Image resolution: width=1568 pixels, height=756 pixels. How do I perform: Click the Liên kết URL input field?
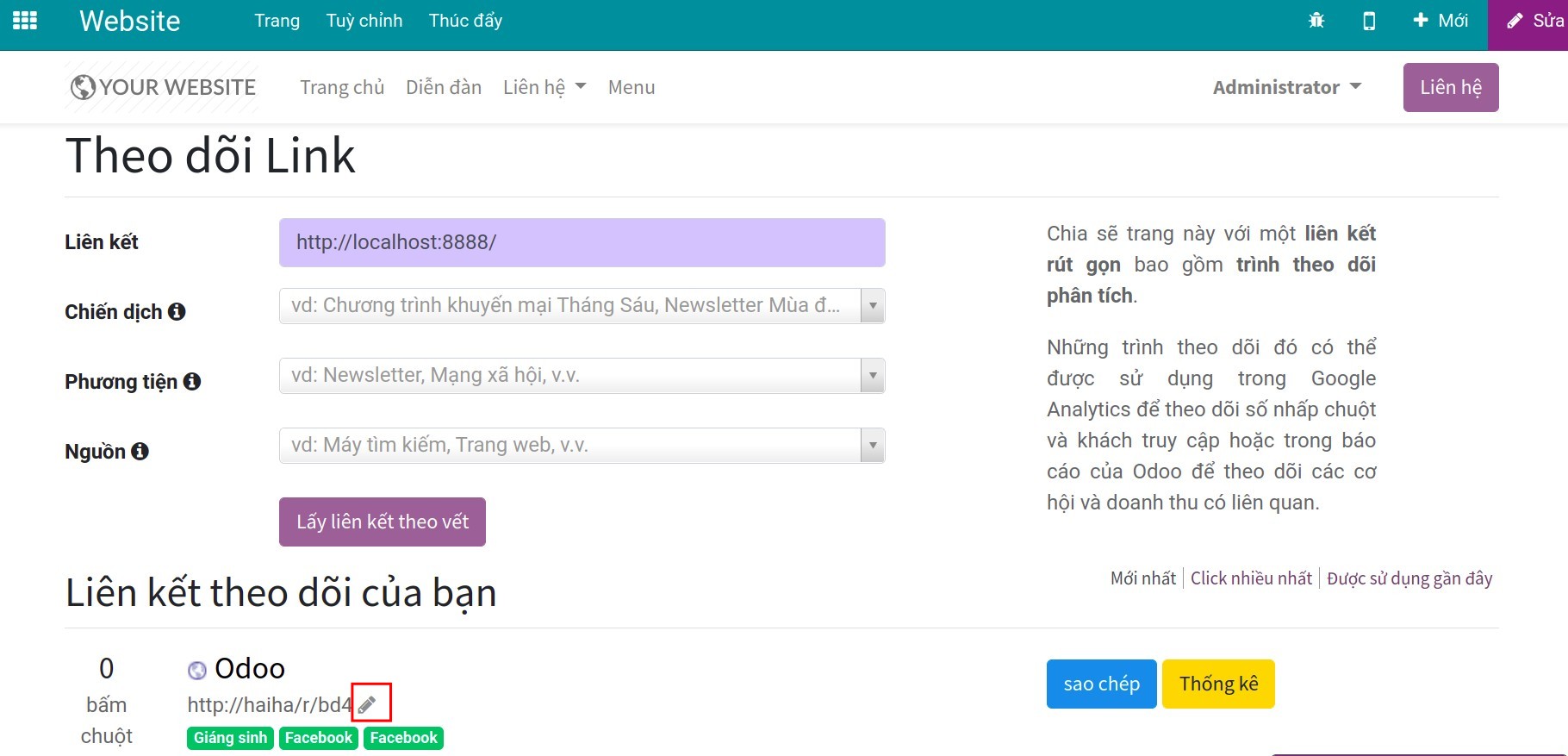tap(582, 242)
